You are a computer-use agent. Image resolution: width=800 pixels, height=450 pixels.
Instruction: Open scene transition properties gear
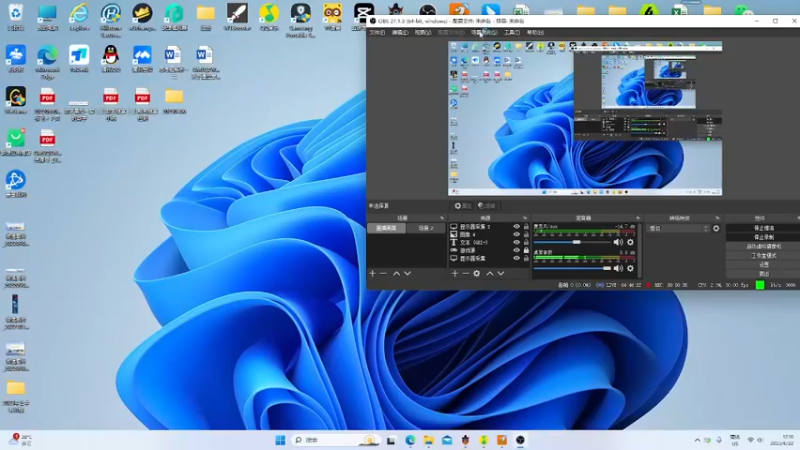click(x=716, y=228)
